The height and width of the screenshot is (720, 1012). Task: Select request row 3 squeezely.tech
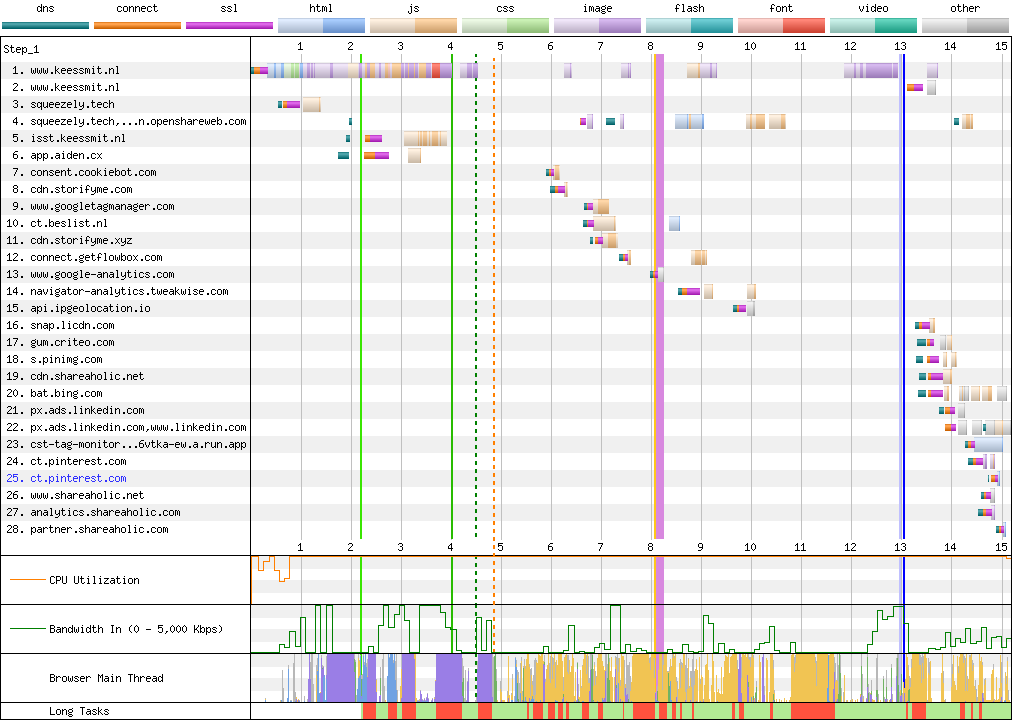72,104
